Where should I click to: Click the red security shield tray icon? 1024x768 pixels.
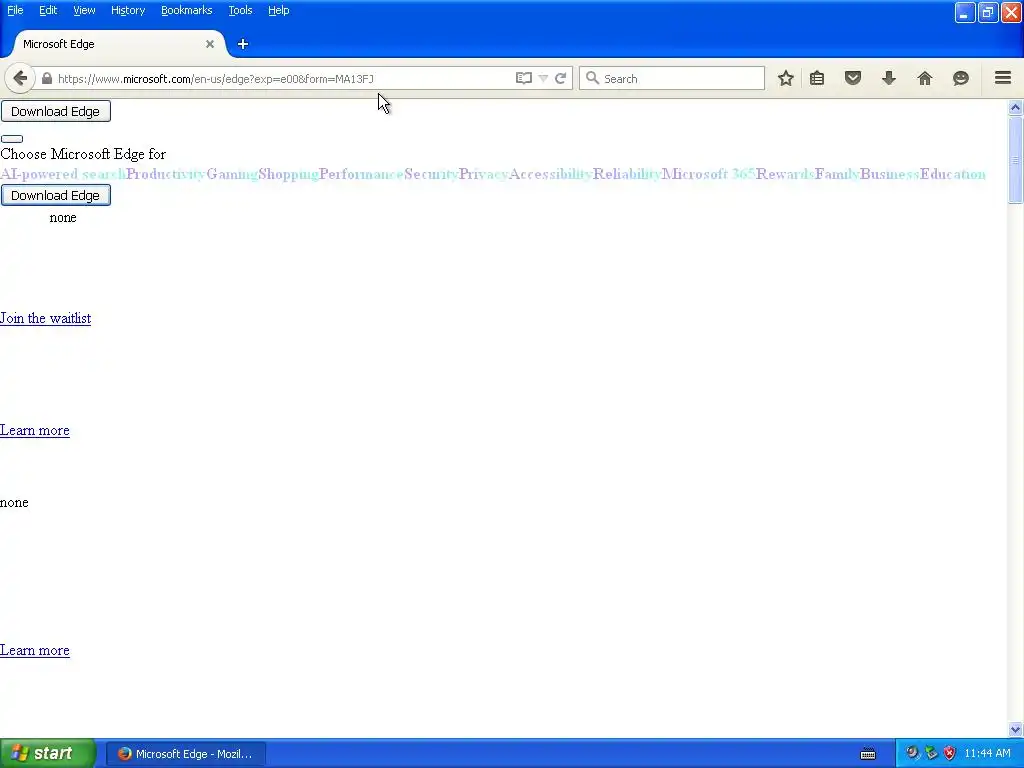click(950, 754)
